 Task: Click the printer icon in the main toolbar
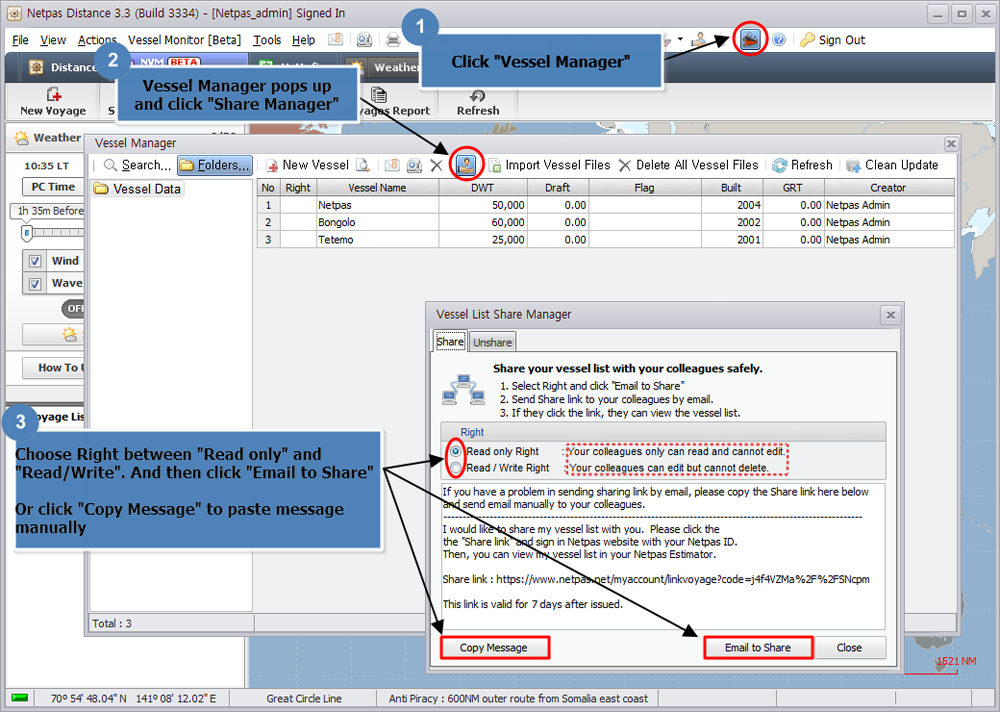point(393,40)
